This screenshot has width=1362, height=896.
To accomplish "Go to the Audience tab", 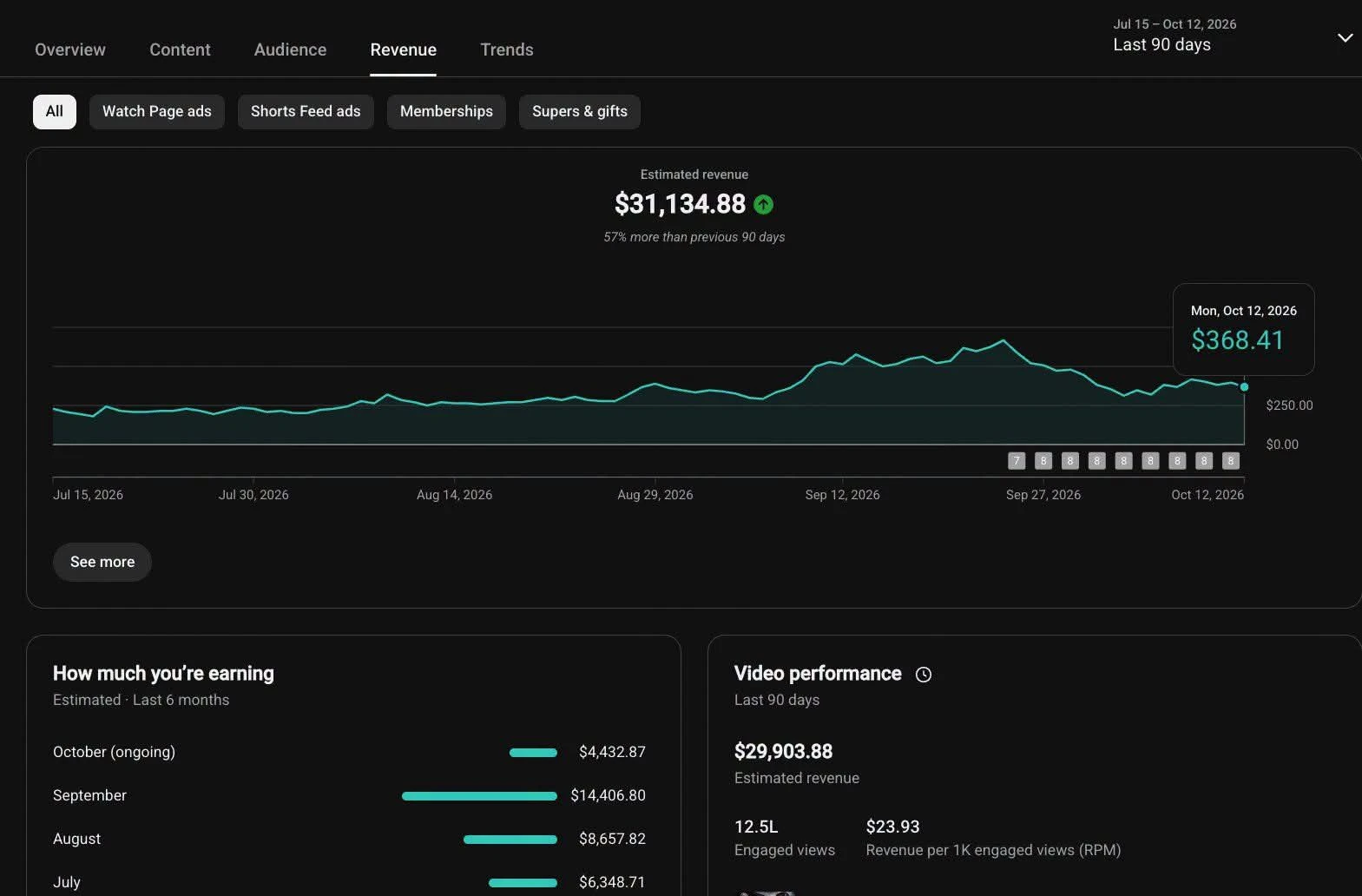I will (290, 49).
